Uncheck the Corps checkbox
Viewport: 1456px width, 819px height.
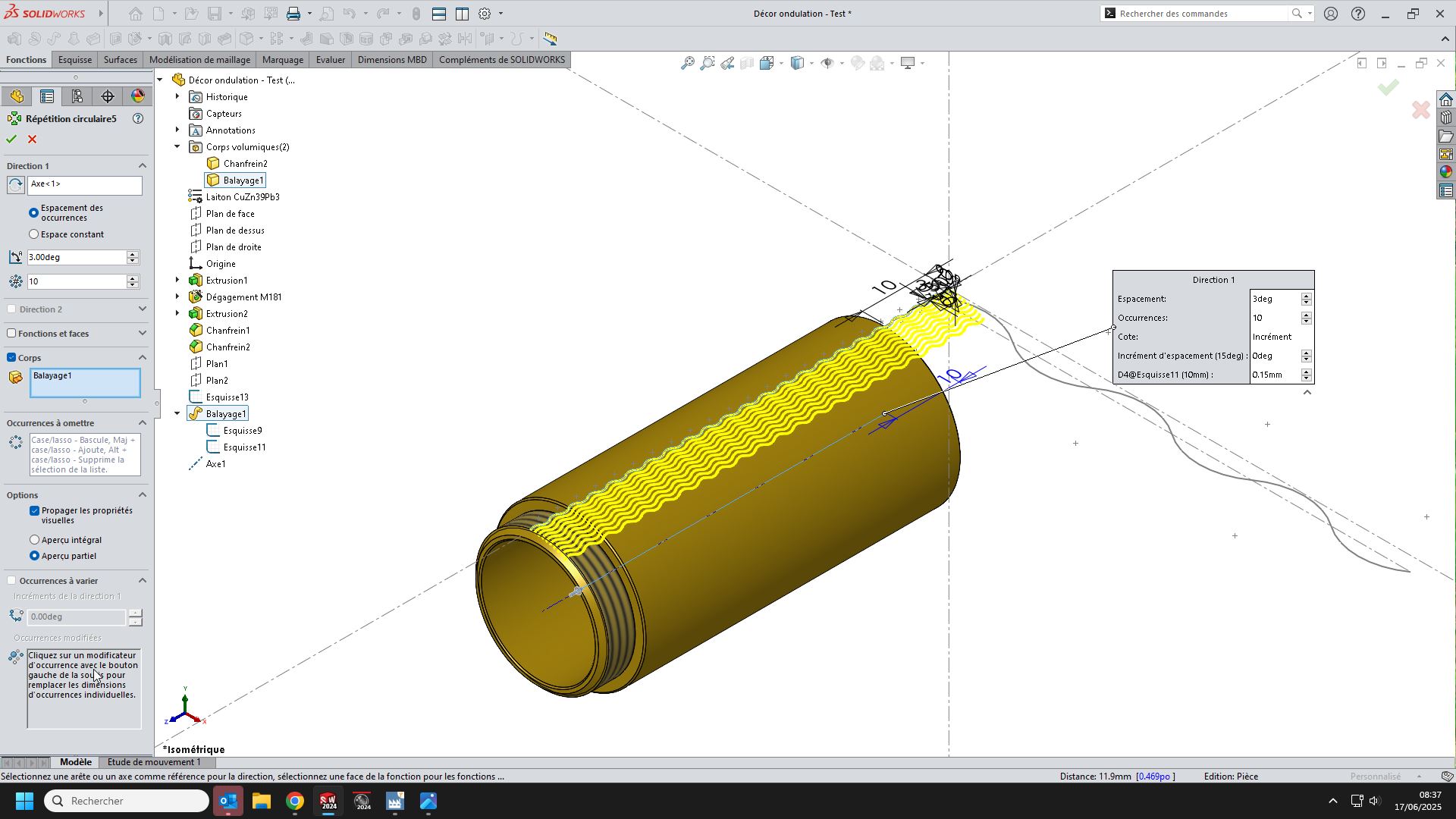(x=11, y=358)
